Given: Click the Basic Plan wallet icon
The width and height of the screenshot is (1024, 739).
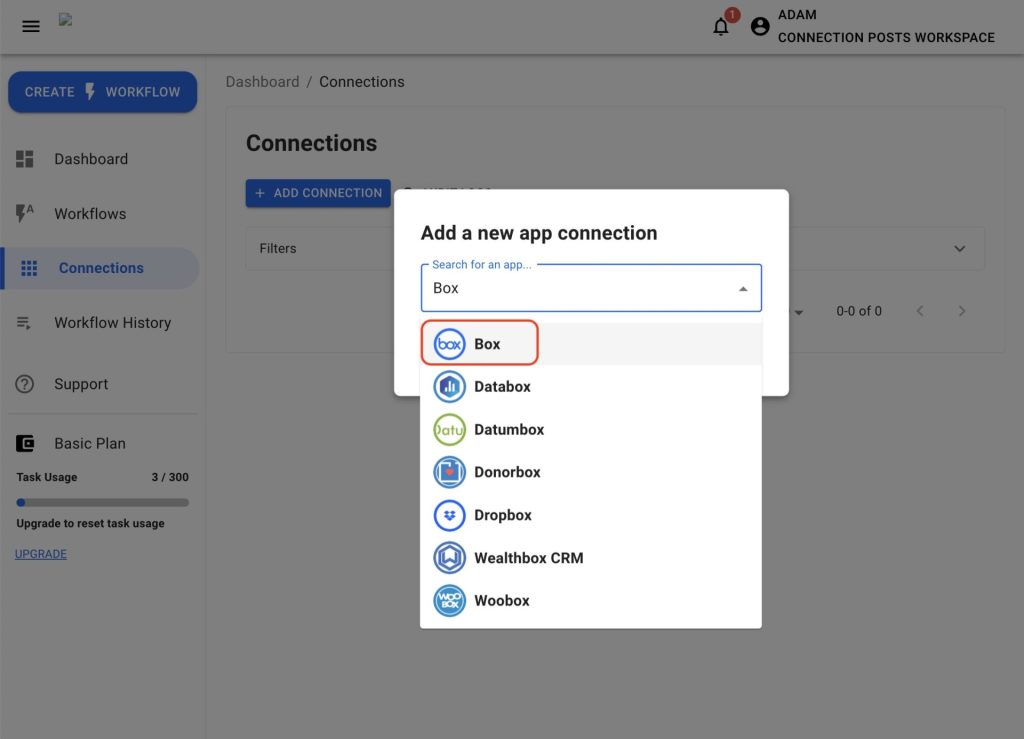Looking at the screenshot, I should click(x=25, y=443).
